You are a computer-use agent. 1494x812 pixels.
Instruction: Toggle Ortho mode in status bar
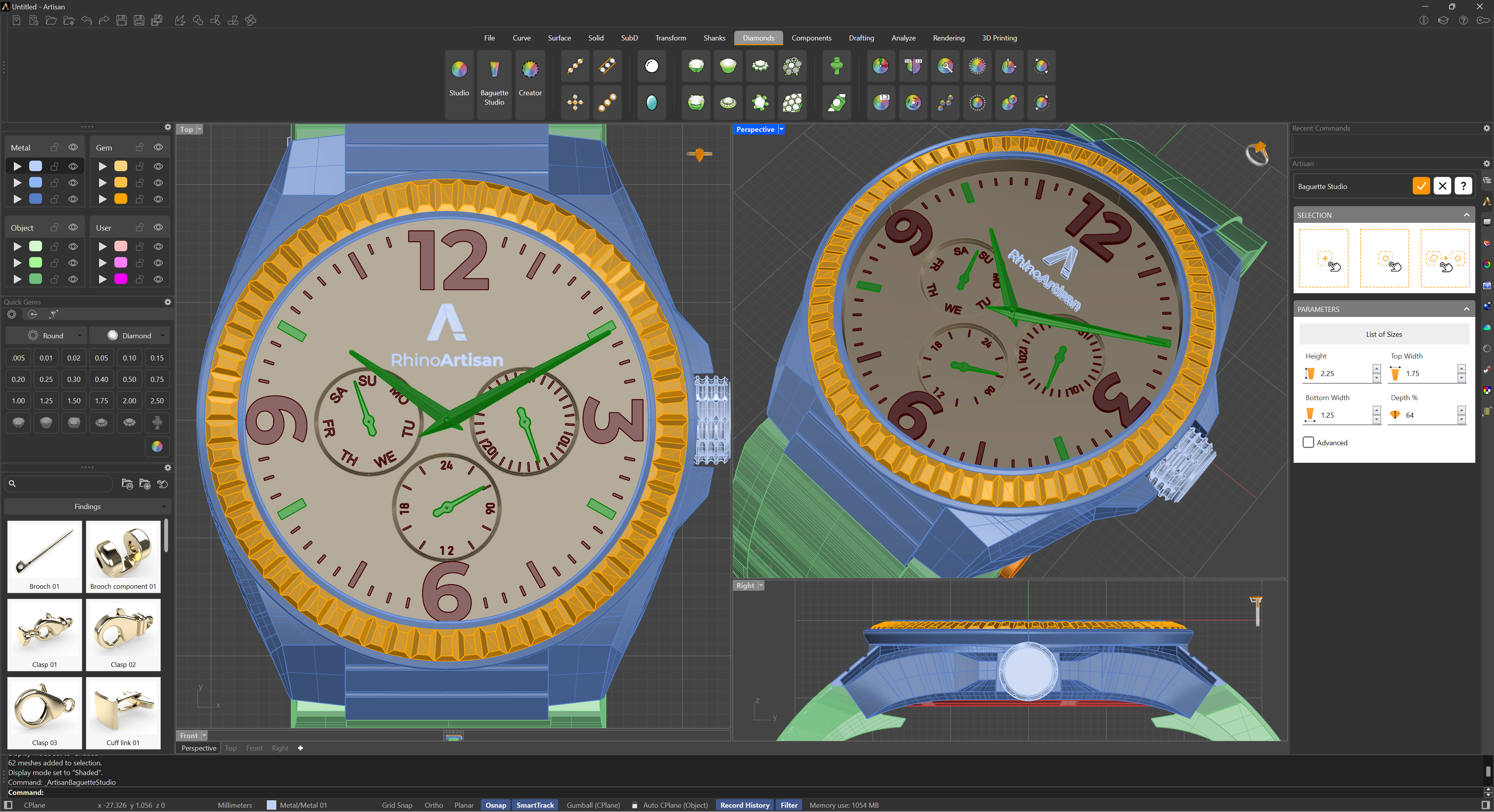click(x=433, y=805)
